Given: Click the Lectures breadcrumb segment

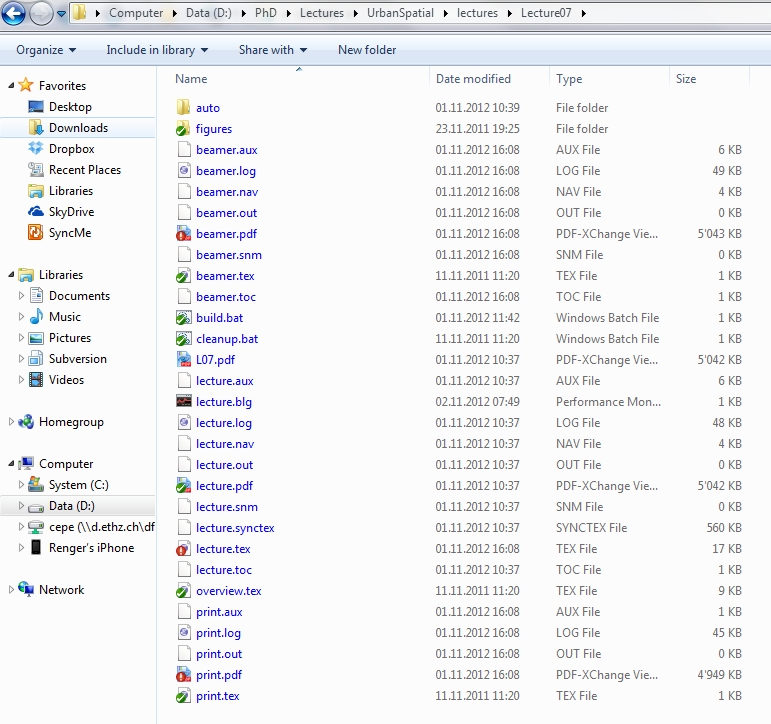Looking at the screenshot, I should pyautogui.click(x=322, y=13).
